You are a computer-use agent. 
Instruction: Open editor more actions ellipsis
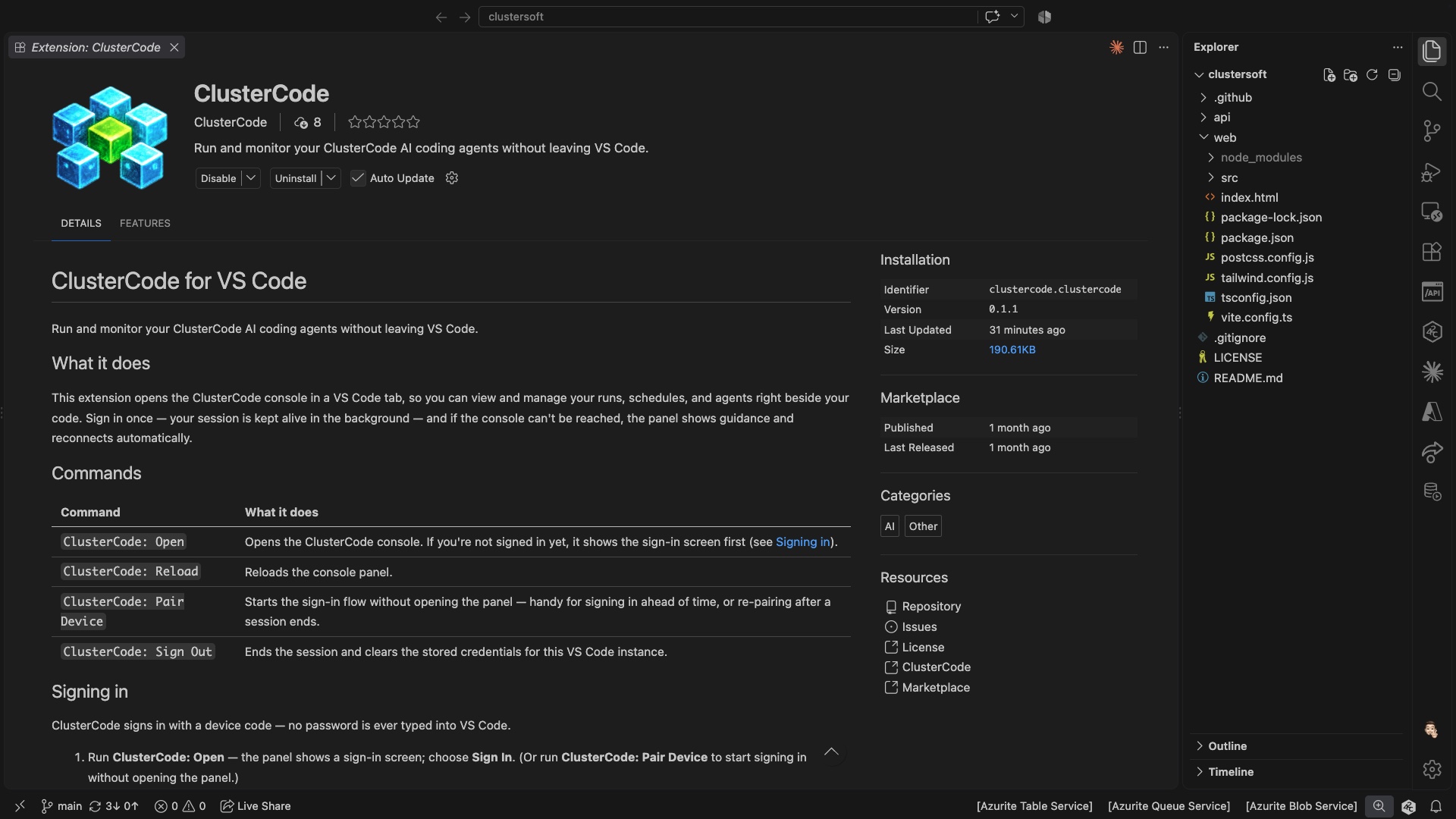click(1164, 47)
